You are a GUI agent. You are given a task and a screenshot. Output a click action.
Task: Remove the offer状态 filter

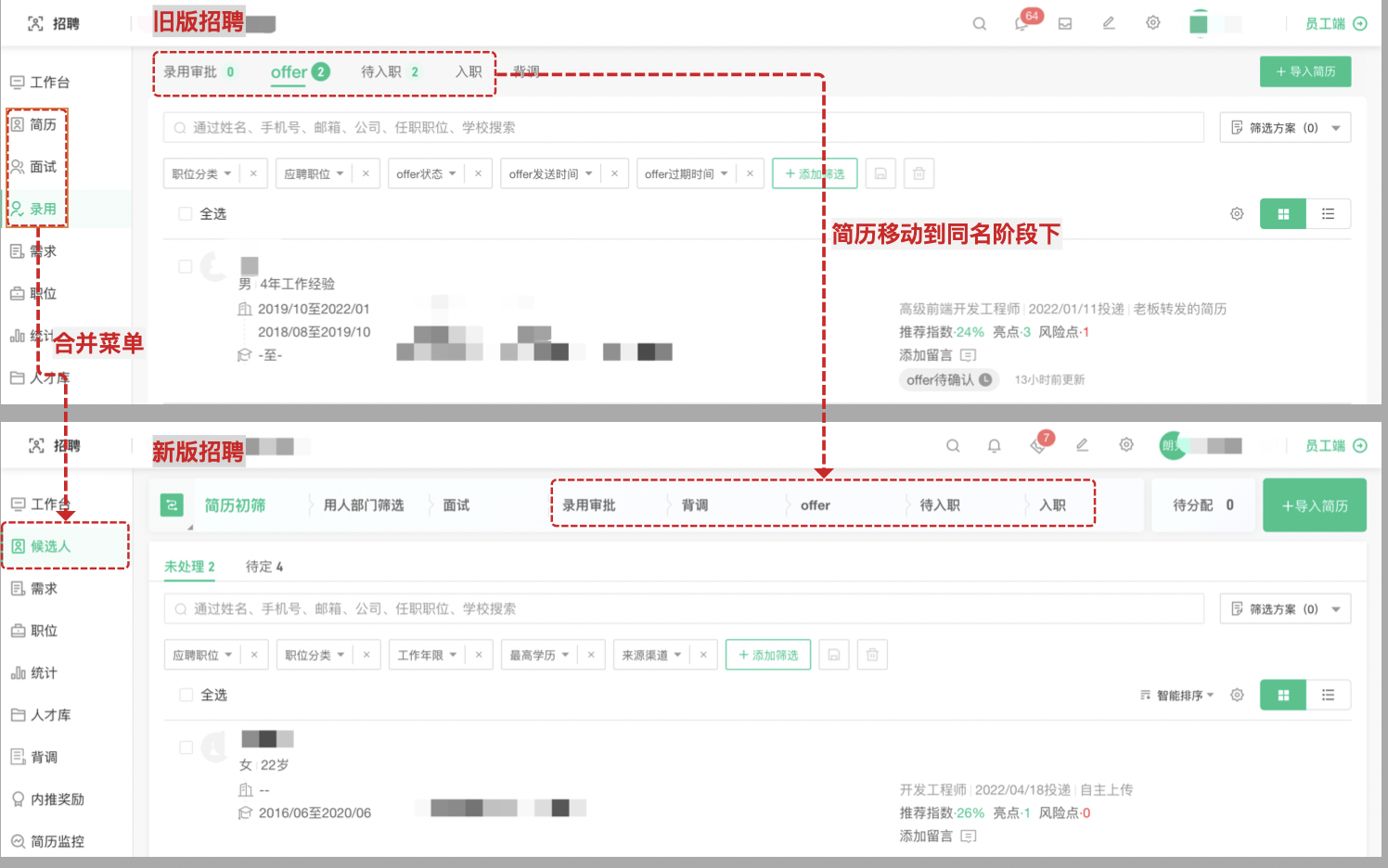tap(478, 173)
